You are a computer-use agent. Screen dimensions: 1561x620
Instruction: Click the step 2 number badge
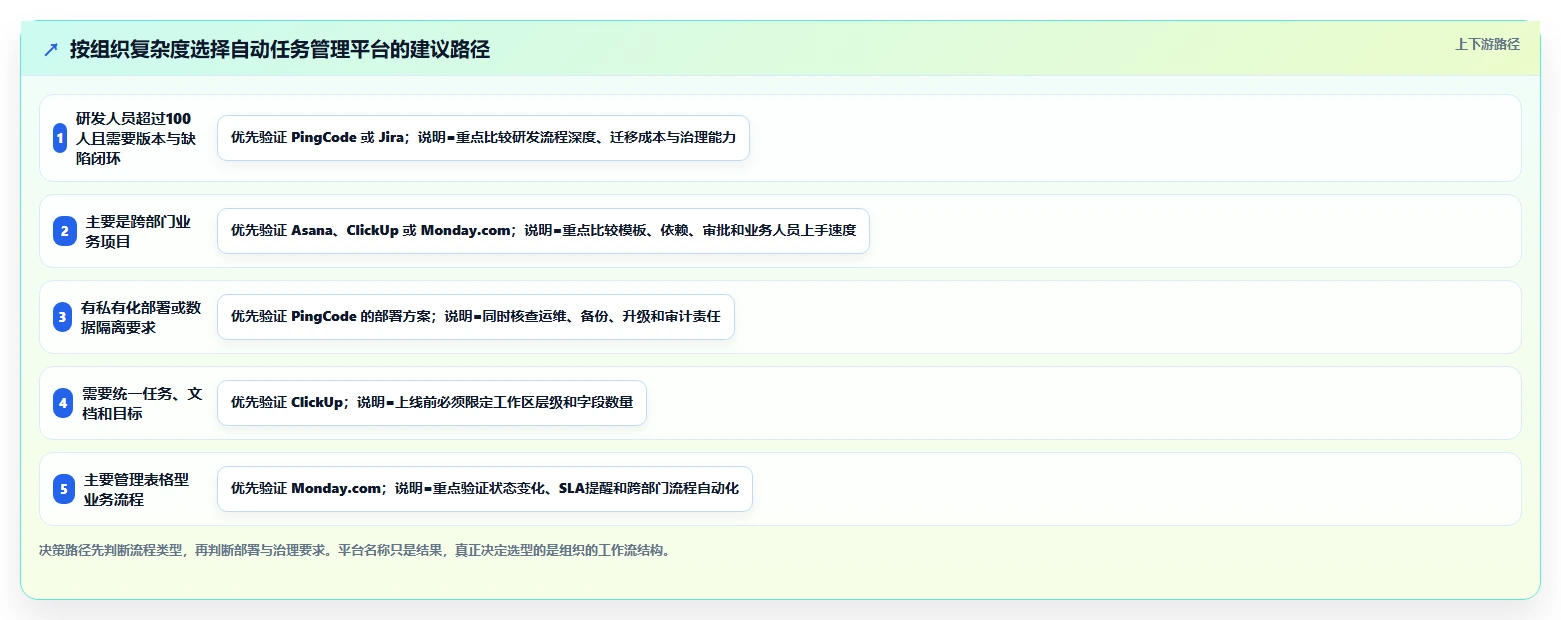tap(65, 231)
